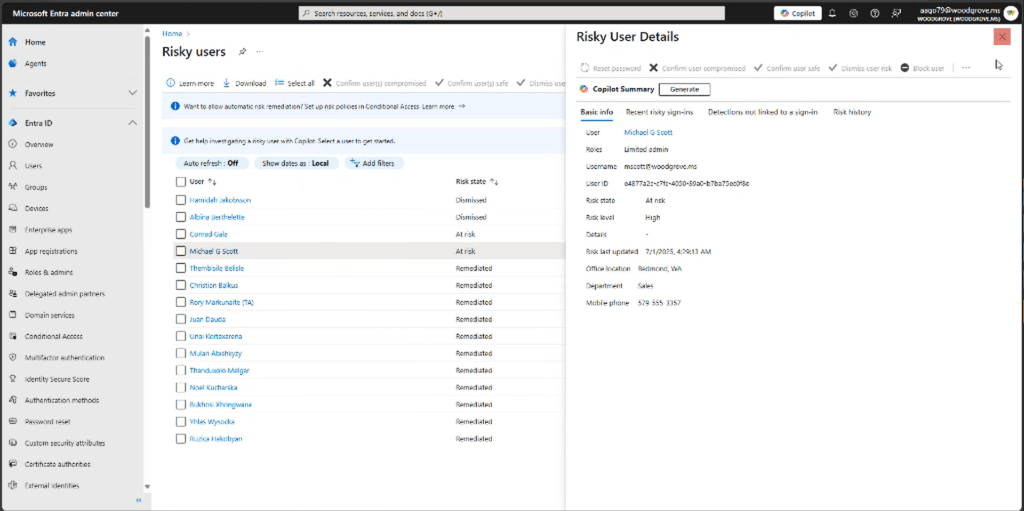The height and width of the screenshot is (511, 1024).
Task: Open Devices in the sidebar
Action: pos(36,208)
